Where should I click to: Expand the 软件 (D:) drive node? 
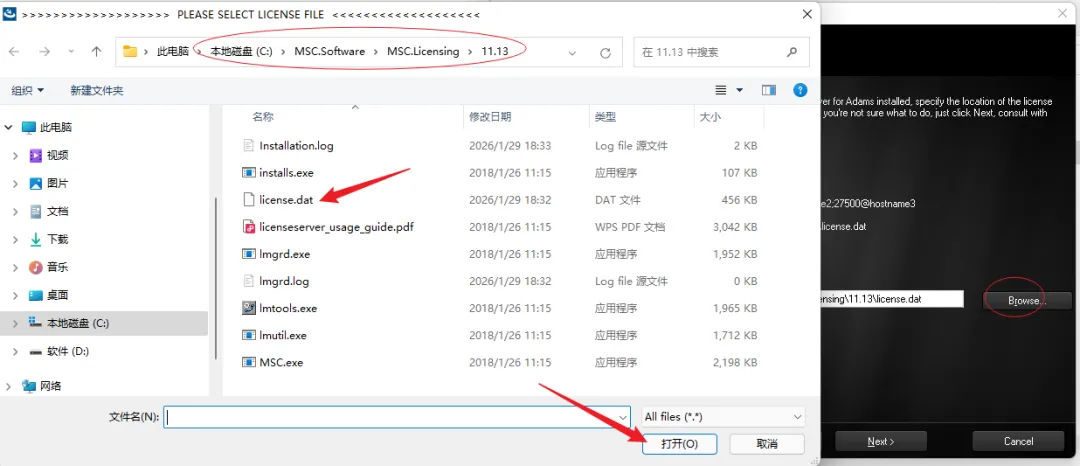pos(15,351)
